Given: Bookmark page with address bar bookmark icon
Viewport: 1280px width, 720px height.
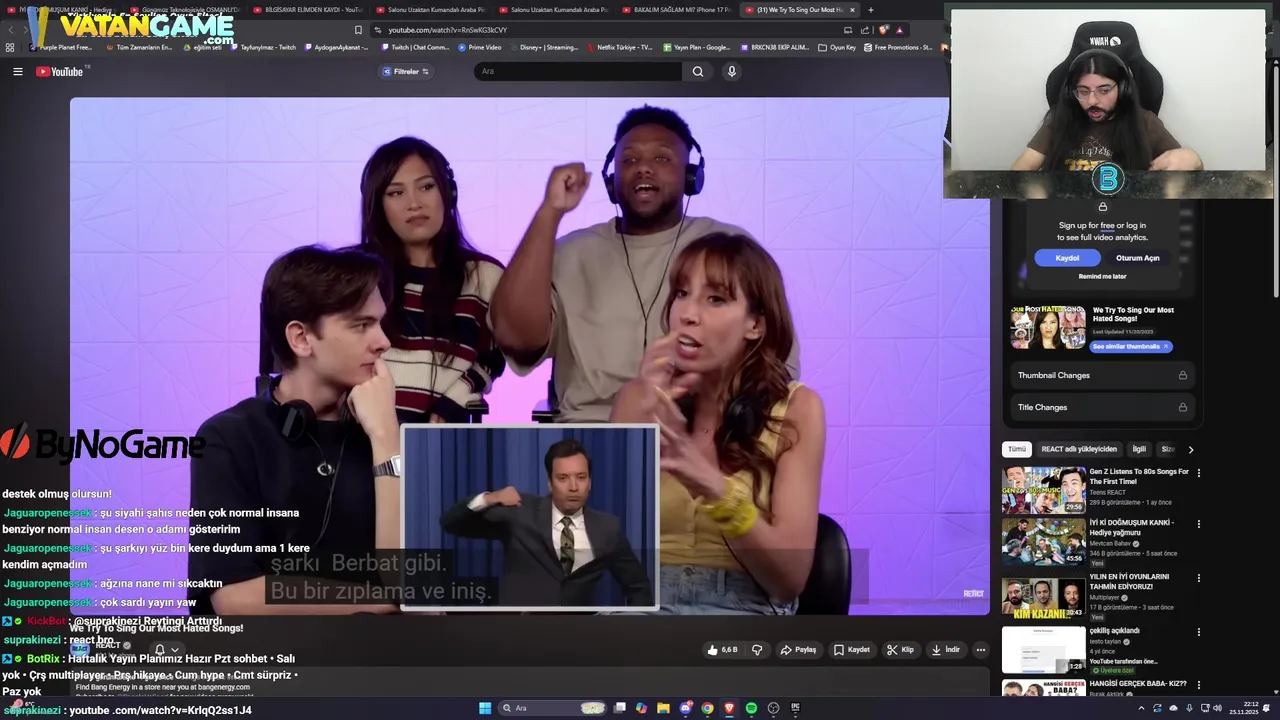Looking at the screenshot, I should click(x=359, y=30).
